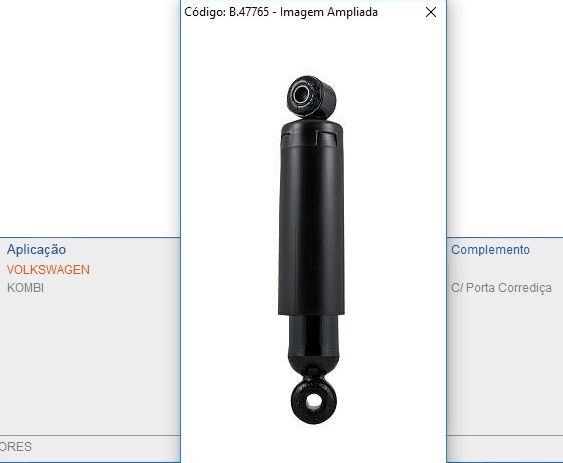
Task: Click white background right of the popup
Action: pos(504,119)
